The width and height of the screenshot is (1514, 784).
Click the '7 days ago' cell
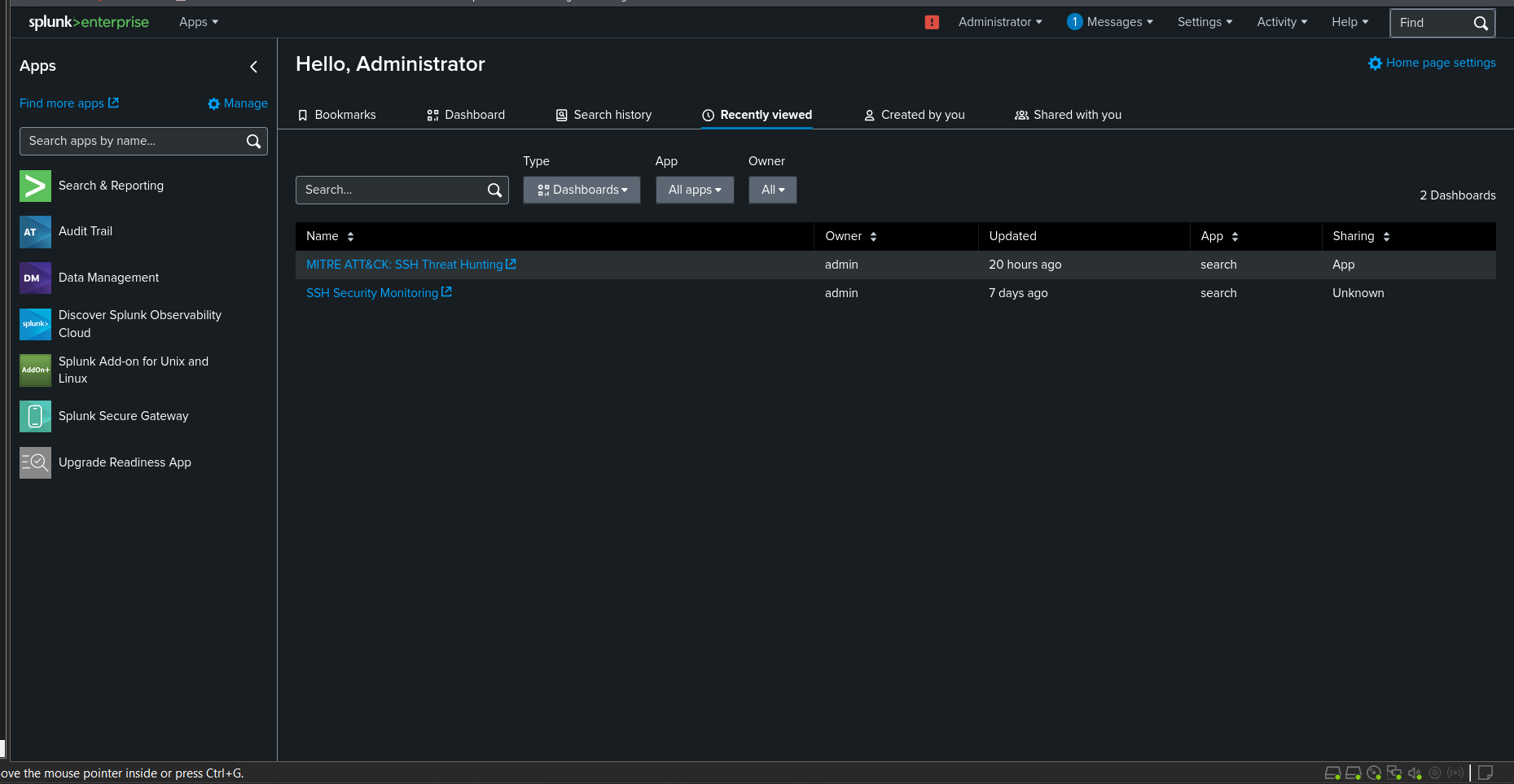1018,293
